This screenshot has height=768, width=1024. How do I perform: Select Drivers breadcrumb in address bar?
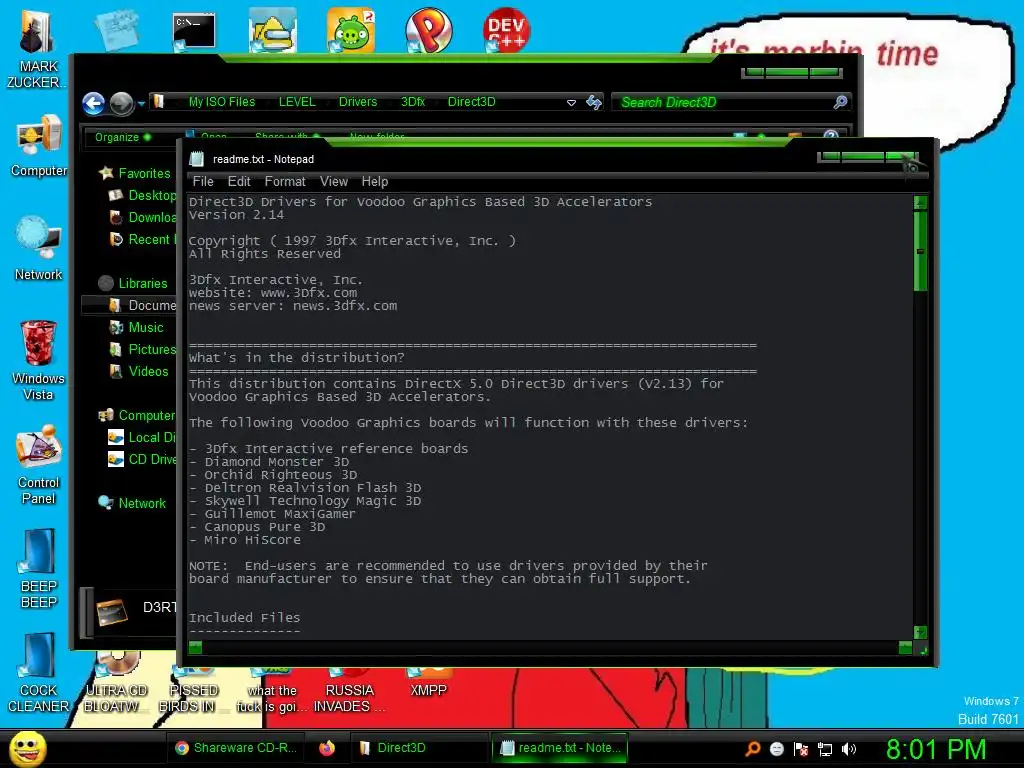point(358,102)
